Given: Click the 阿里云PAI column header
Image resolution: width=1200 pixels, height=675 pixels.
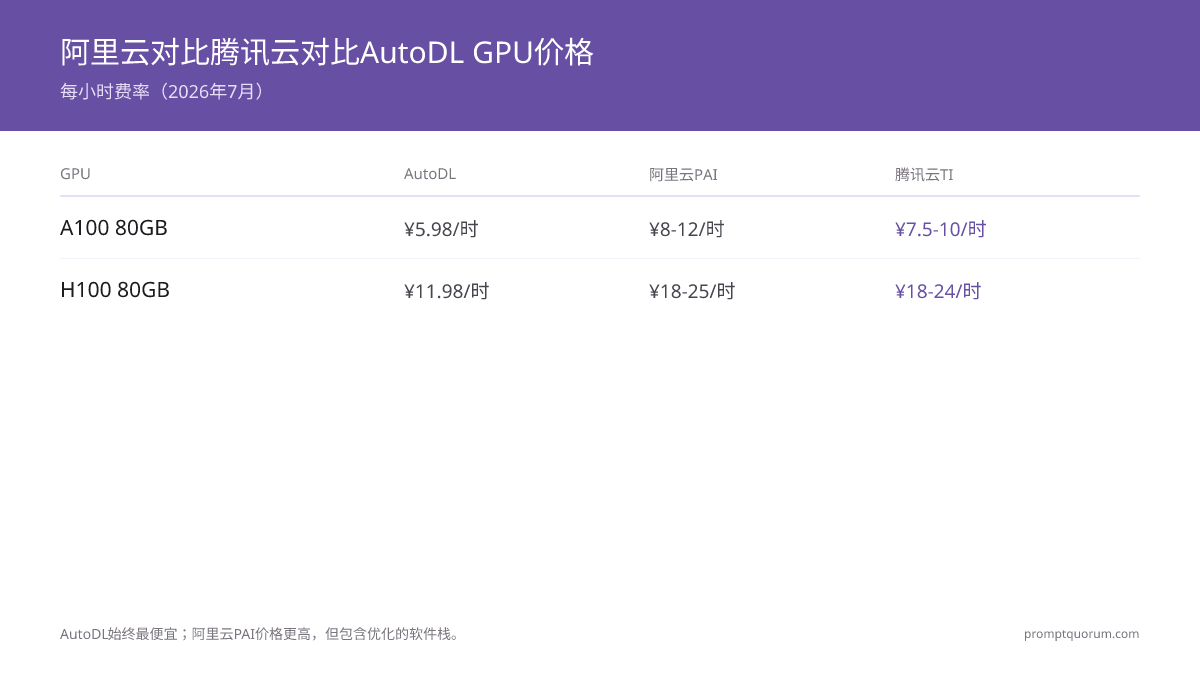Looking at the screenshot, I should (x=683, y=174).
